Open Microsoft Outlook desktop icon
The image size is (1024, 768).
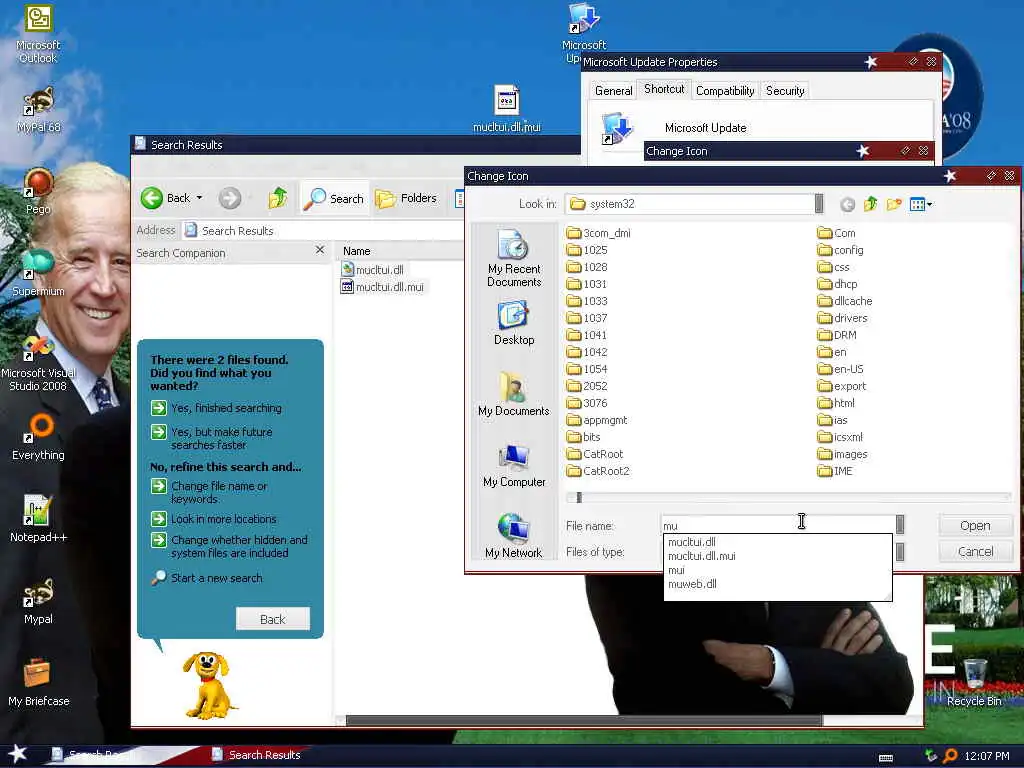coord(38,34)
